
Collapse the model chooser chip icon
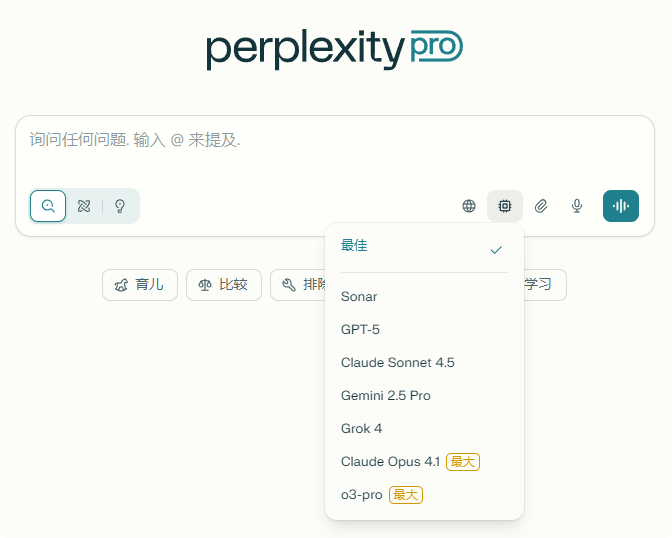coord(505,206)
